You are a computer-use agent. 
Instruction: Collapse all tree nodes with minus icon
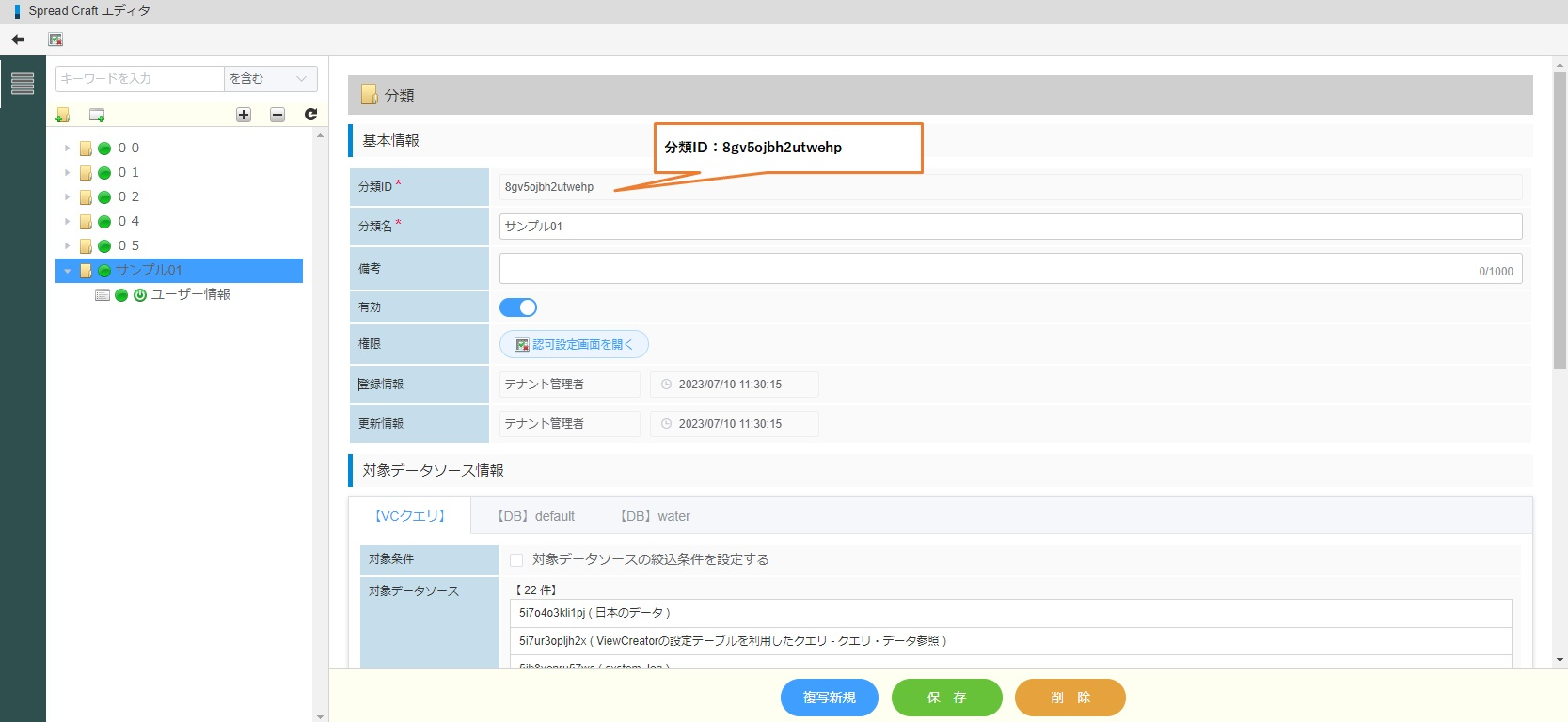click(x=277, y=115)
